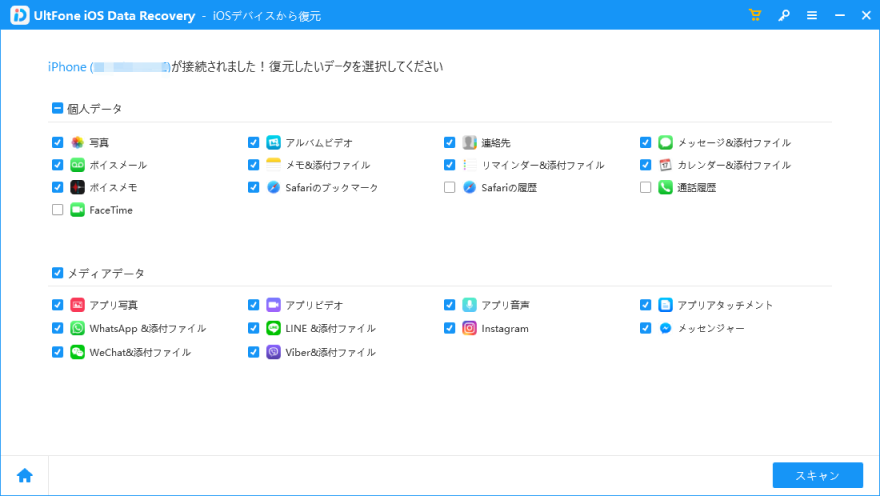Minimize the UltFone window

point(840,16)
